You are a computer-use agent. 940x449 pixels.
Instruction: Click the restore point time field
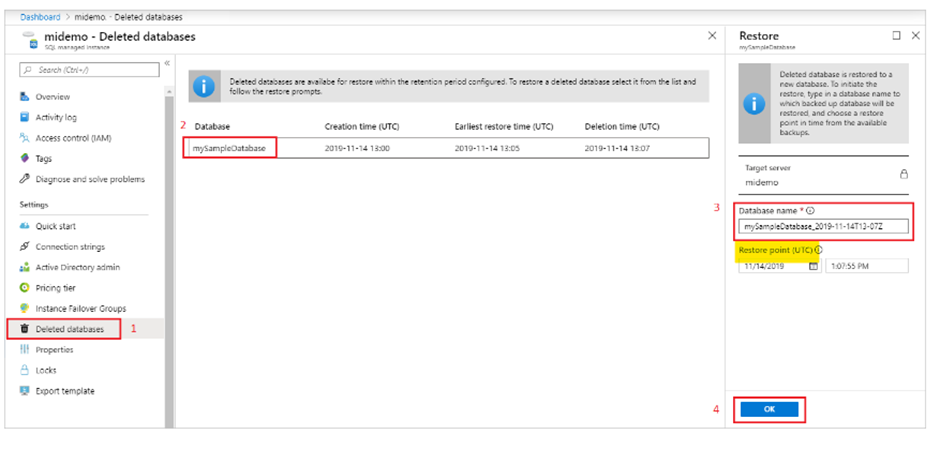tap(865, 266)
